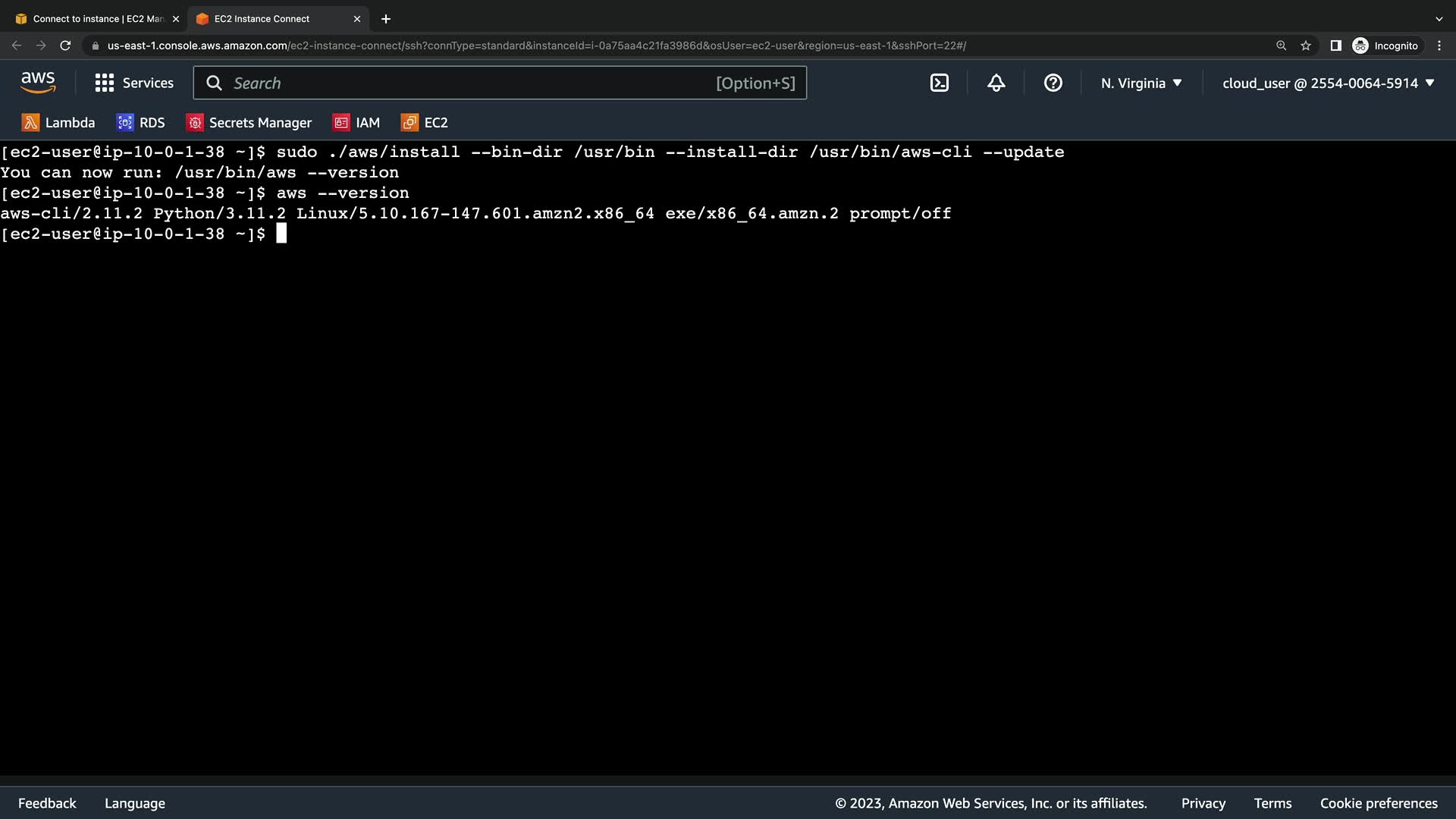The image size is (1456, 819).
Task: Open the notifications bell
Action: (x=996, y=83)
